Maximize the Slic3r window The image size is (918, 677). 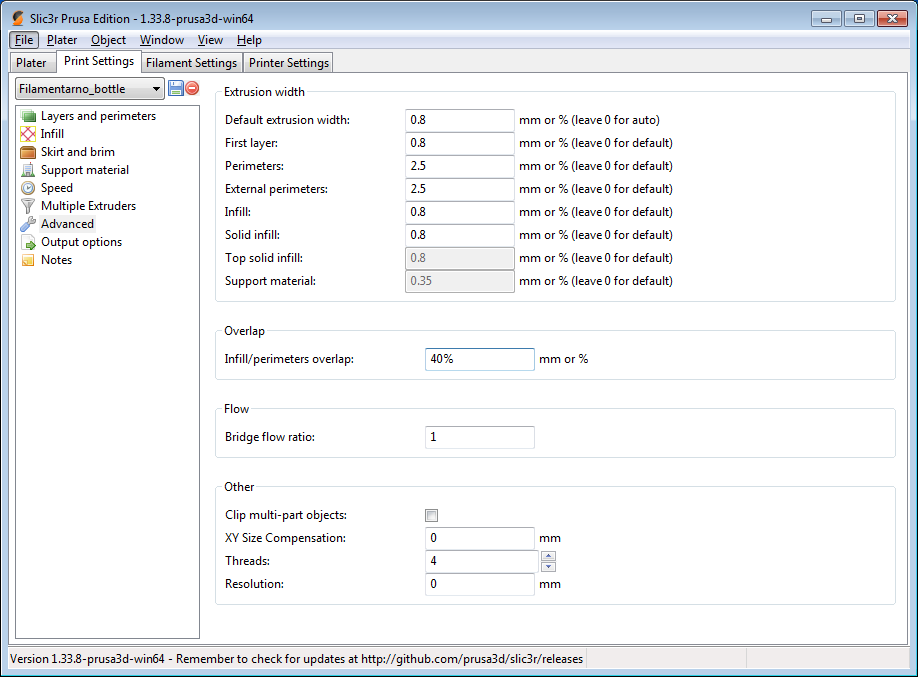click(x=859, y=19)
